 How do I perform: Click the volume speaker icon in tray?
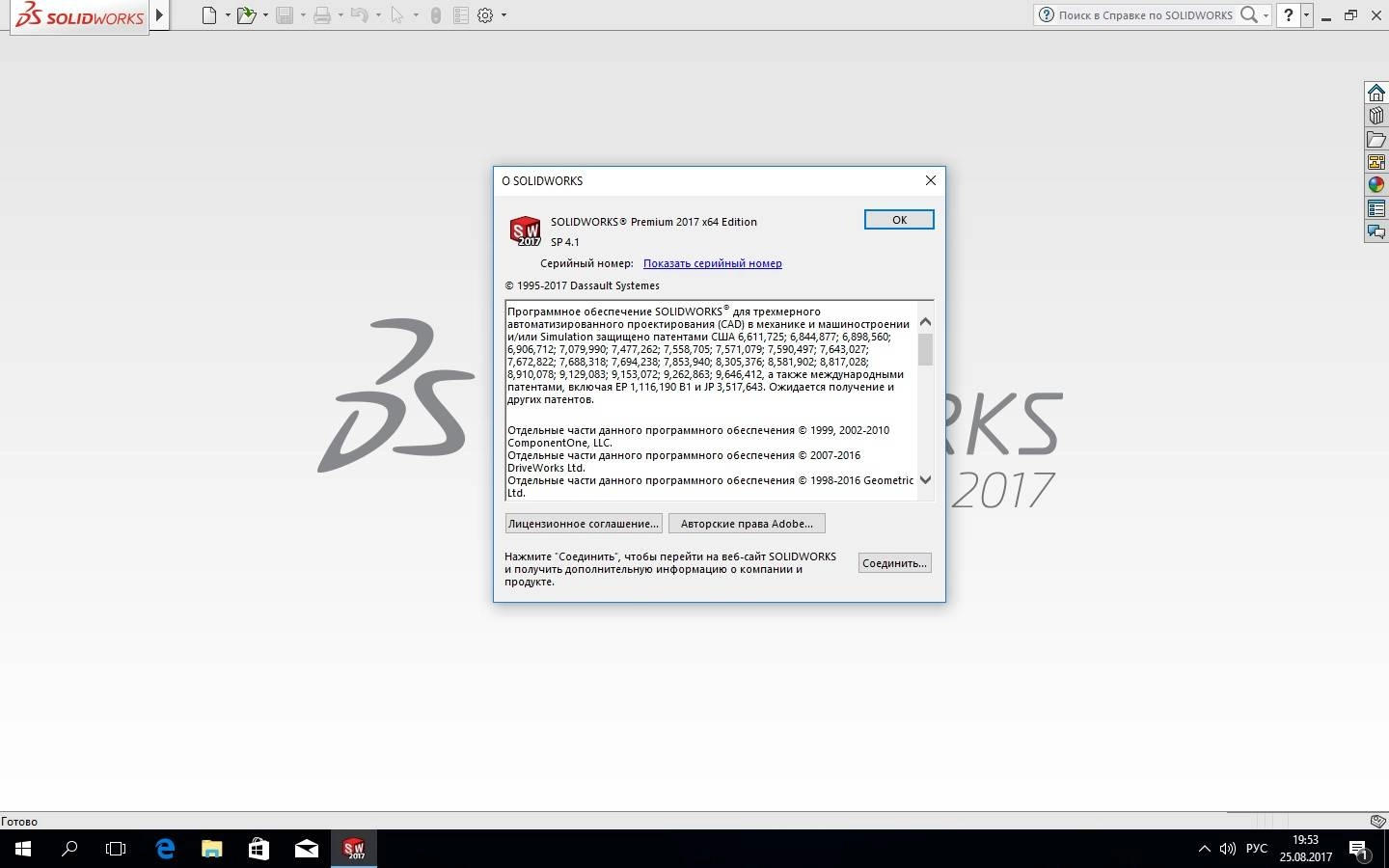coord(1228,849)
